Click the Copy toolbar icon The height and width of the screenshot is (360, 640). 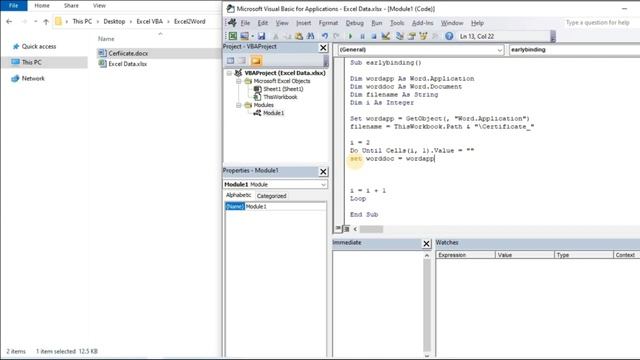[287, 36]
